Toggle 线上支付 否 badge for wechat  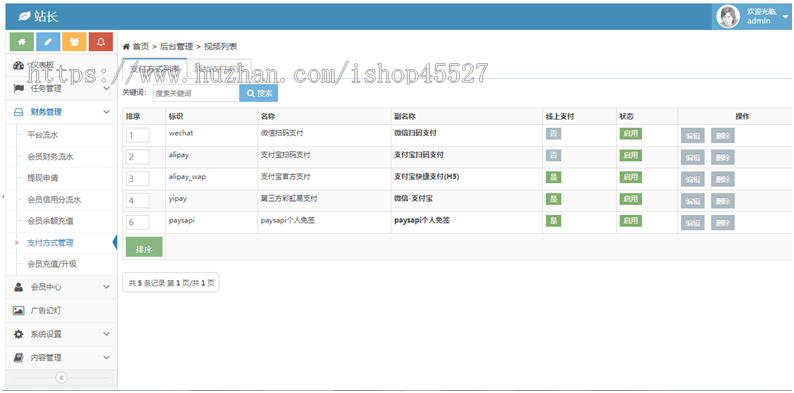553,134
